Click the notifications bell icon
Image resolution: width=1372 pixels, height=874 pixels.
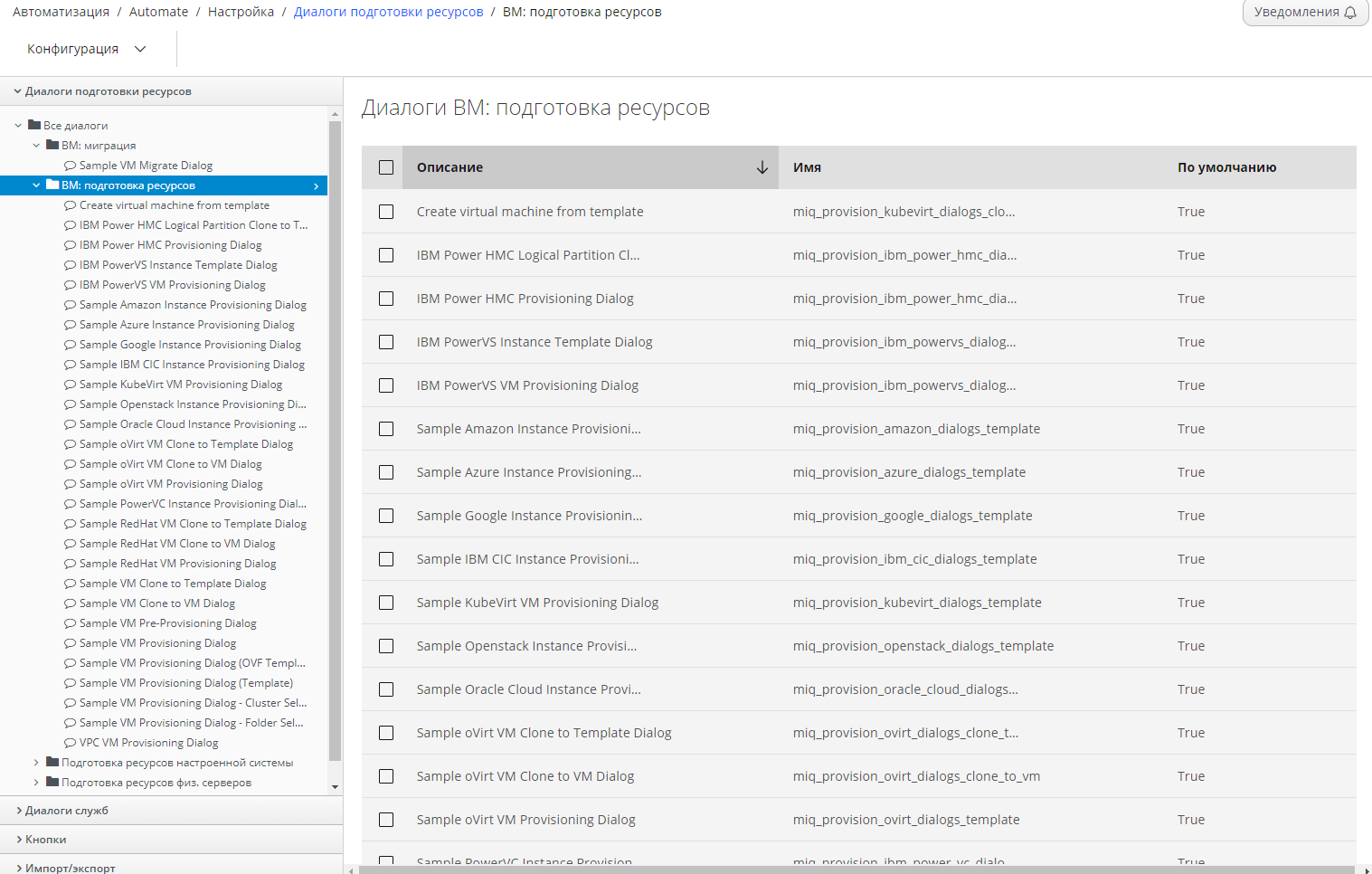pos(1350,13)
